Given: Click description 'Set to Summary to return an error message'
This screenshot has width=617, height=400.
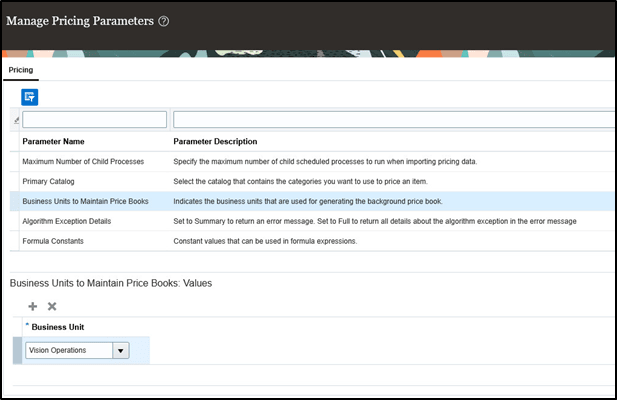Looking at the screenshot, I should [x=375, y=221].
